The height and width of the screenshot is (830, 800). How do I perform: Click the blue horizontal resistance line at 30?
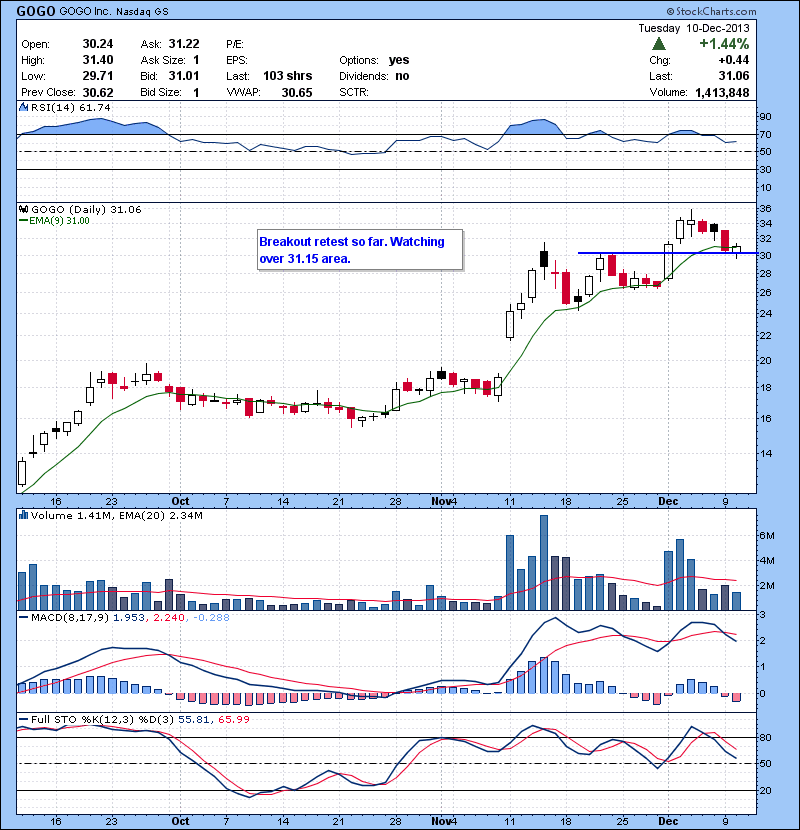pyautogui.click(x=667, y=253)
